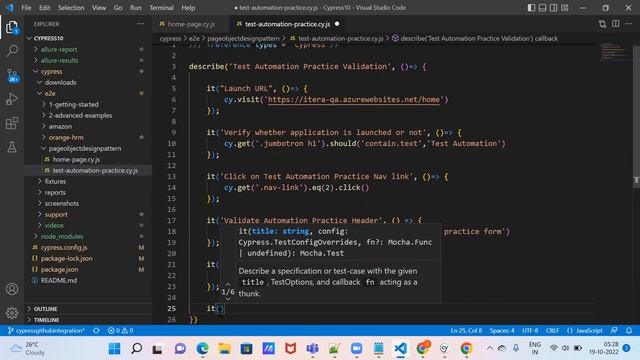The image size is (640, 360).
Task: Open the Run and Debug view
Action: tap(12, 99)
